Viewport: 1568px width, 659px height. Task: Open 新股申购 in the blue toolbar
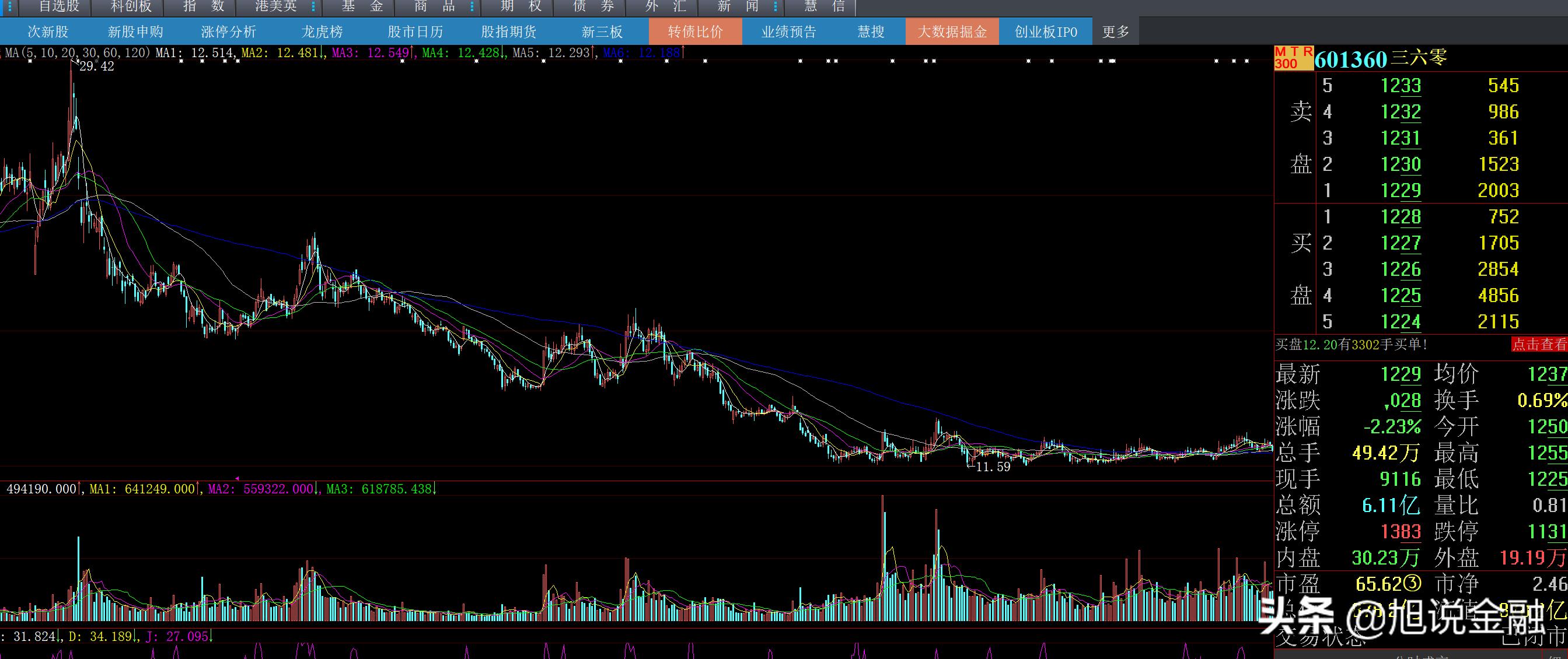click(x=135, y=31)
